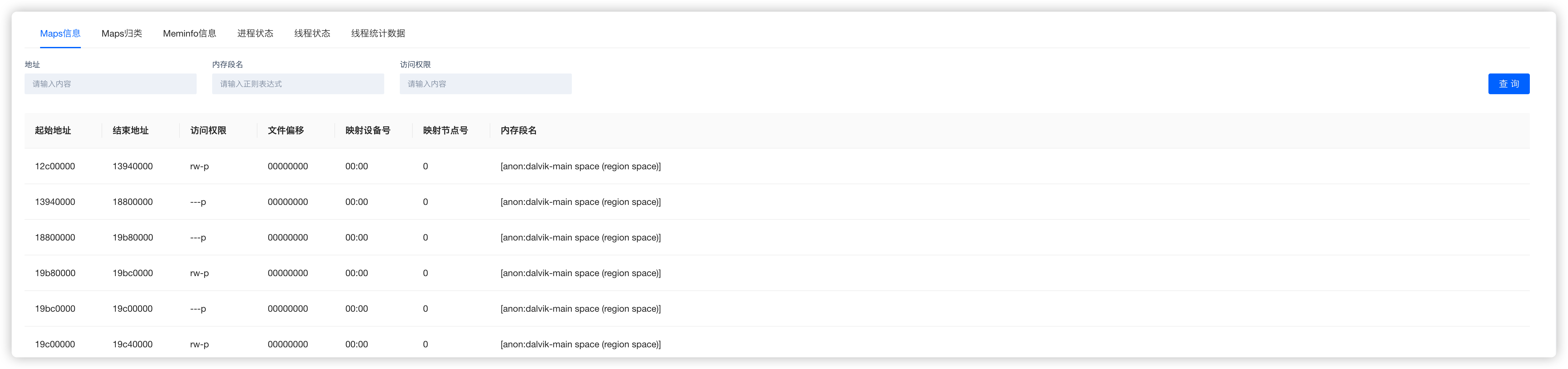Open the 线程统计数据 tab

coord(378,33)
